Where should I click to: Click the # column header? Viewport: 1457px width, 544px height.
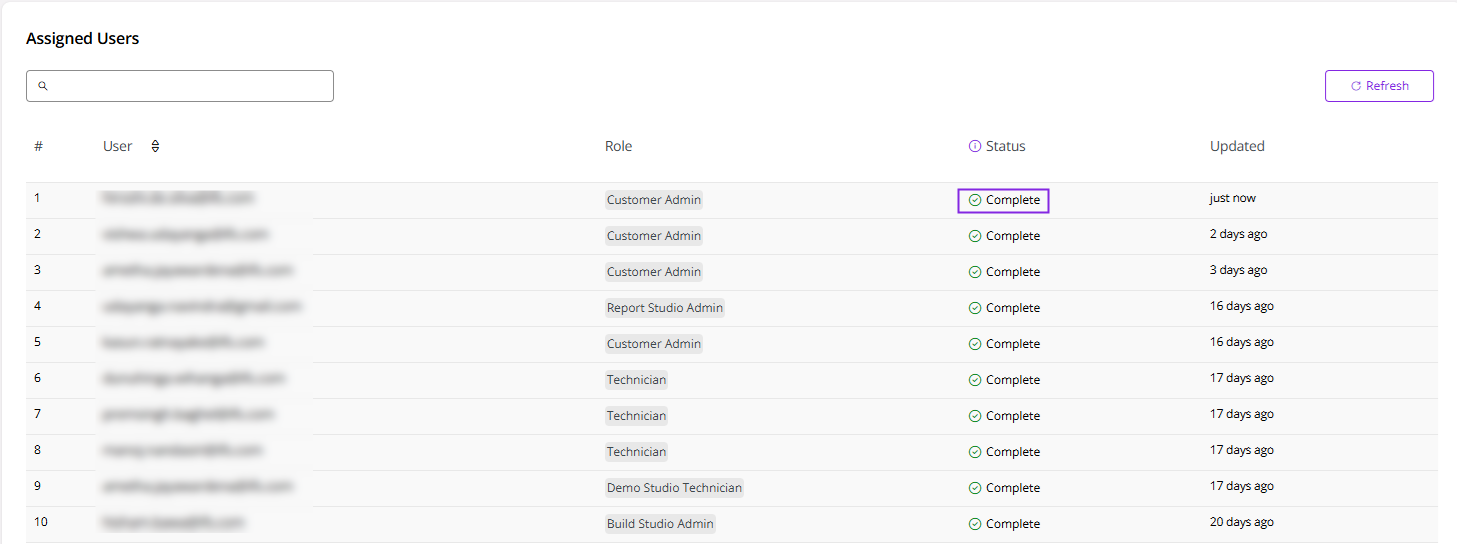pos(38,146)
